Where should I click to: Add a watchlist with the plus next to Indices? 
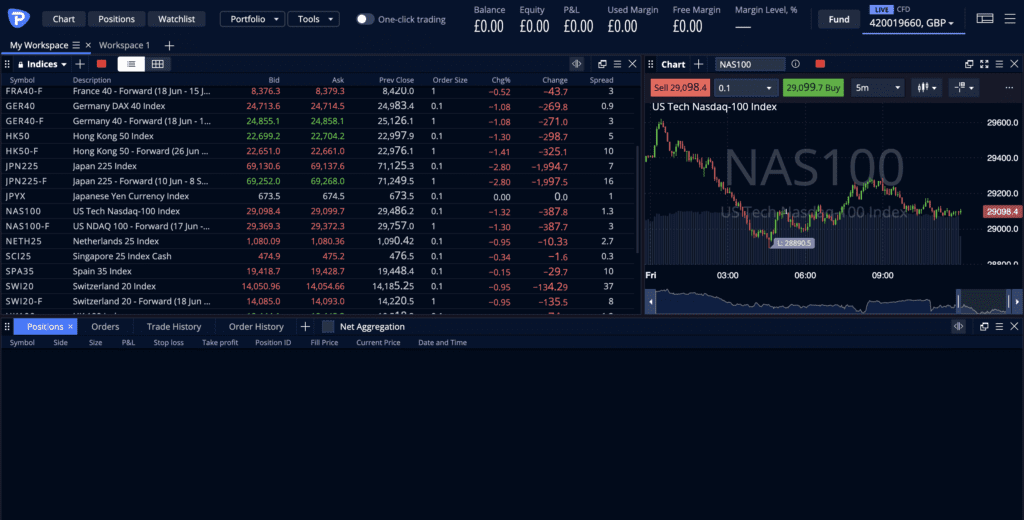click(80, 64)
